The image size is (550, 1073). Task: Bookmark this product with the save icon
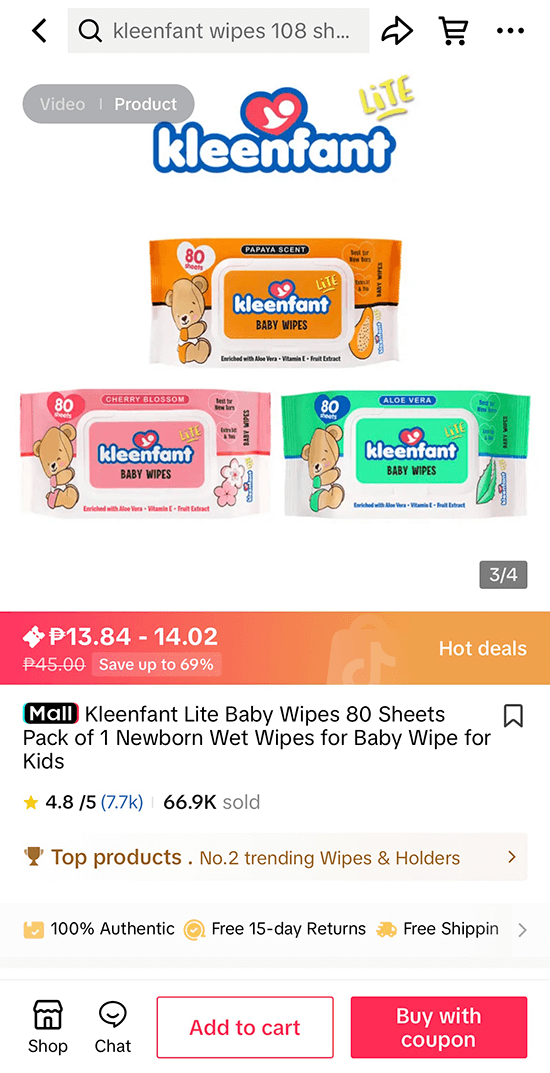(513, 716)
